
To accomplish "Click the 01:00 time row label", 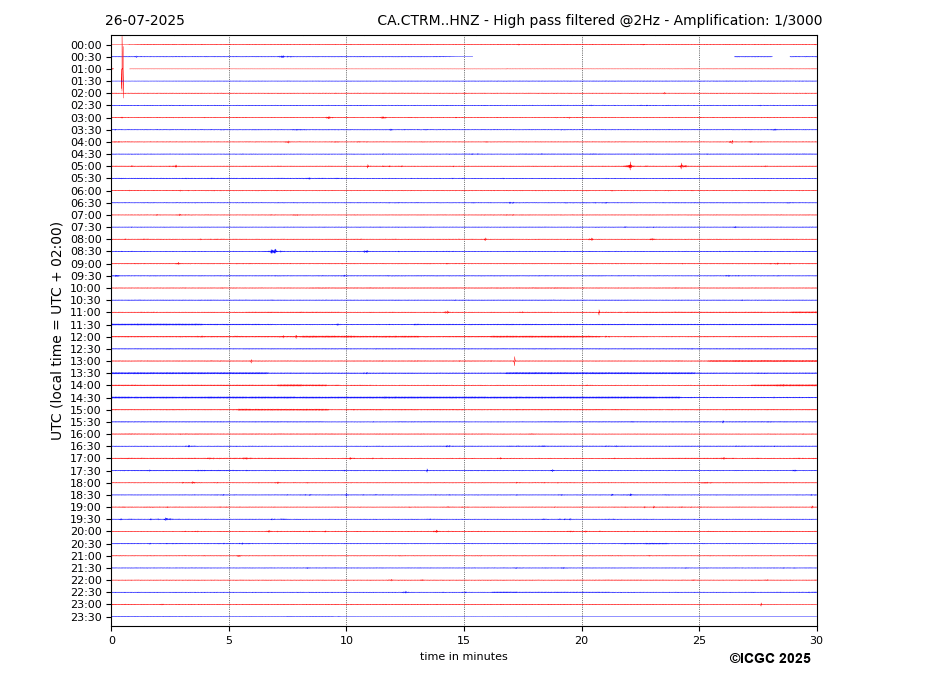I will pyautogui.click(x=86, y=69).
